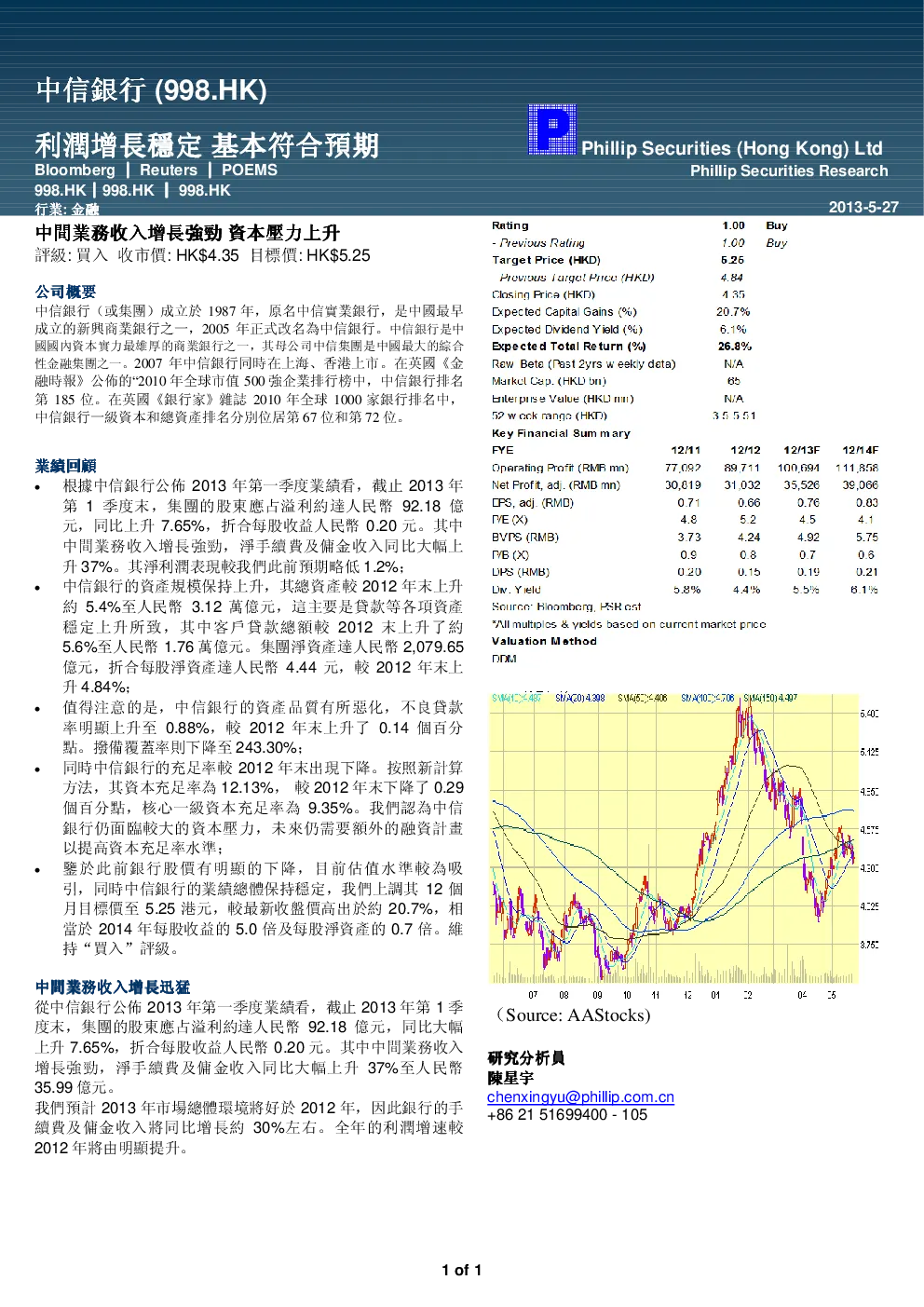Click the 研究分析員 label

click(525, 1058)
